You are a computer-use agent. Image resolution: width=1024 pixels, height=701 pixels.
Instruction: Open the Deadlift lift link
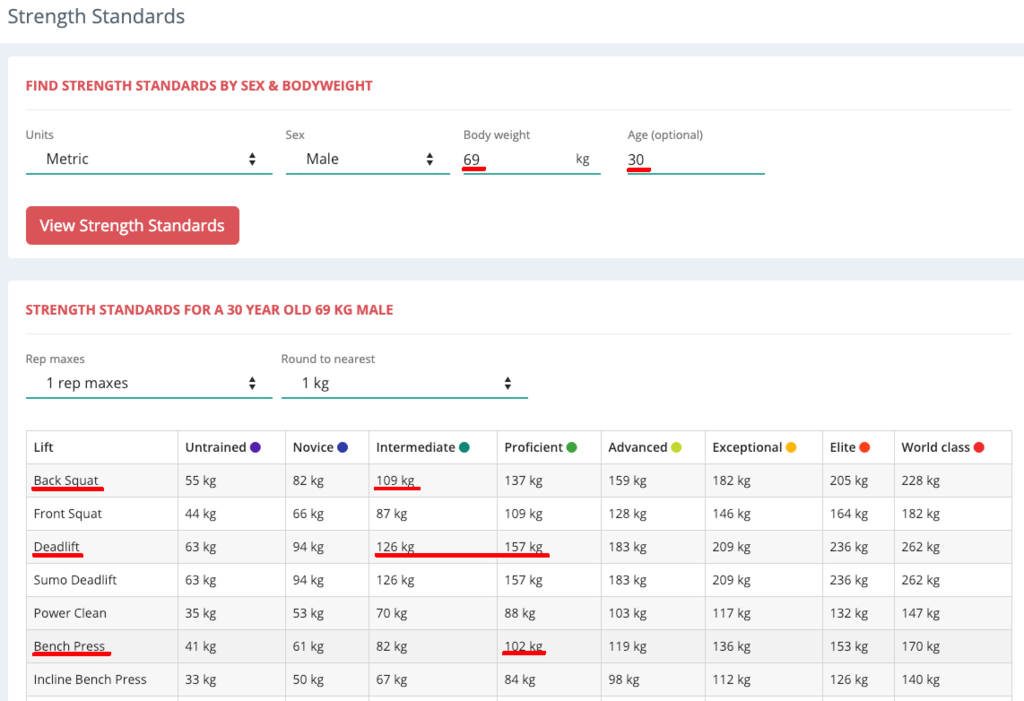(57, 547)
